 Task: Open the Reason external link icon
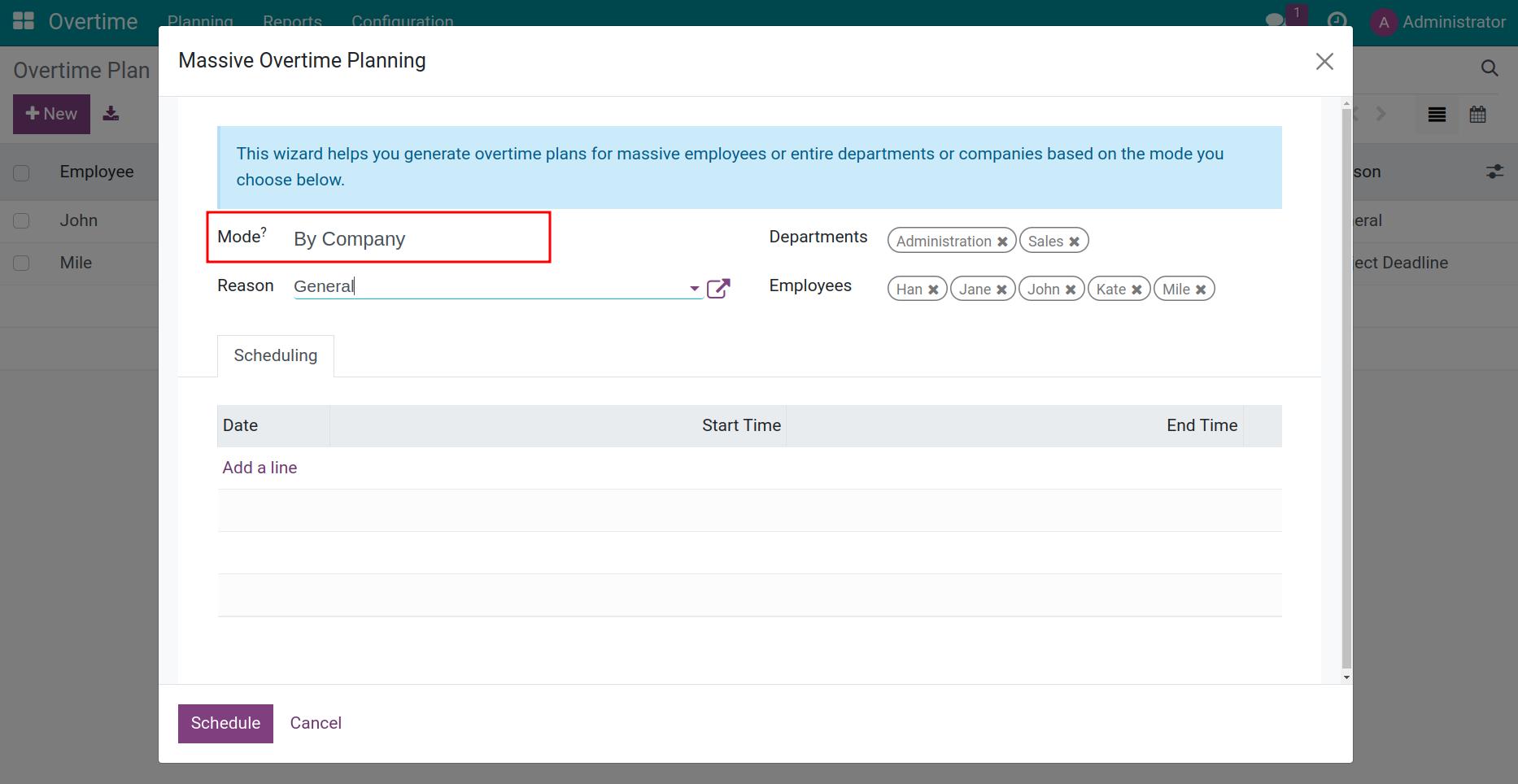click(718, 289)
